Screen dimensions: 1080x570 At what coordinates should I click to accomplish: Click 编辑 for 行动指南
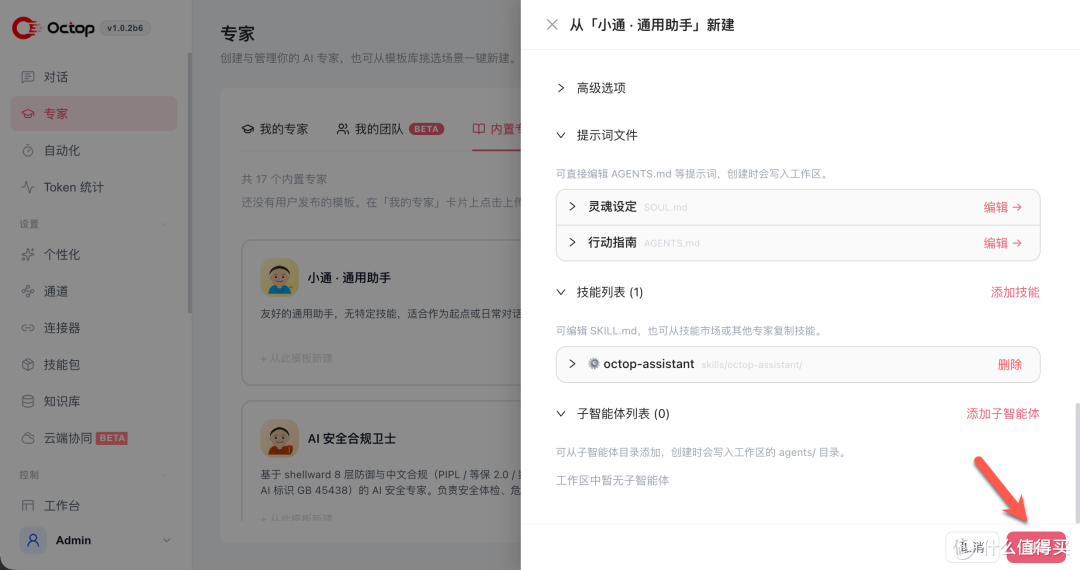(x=1002, y=243)
